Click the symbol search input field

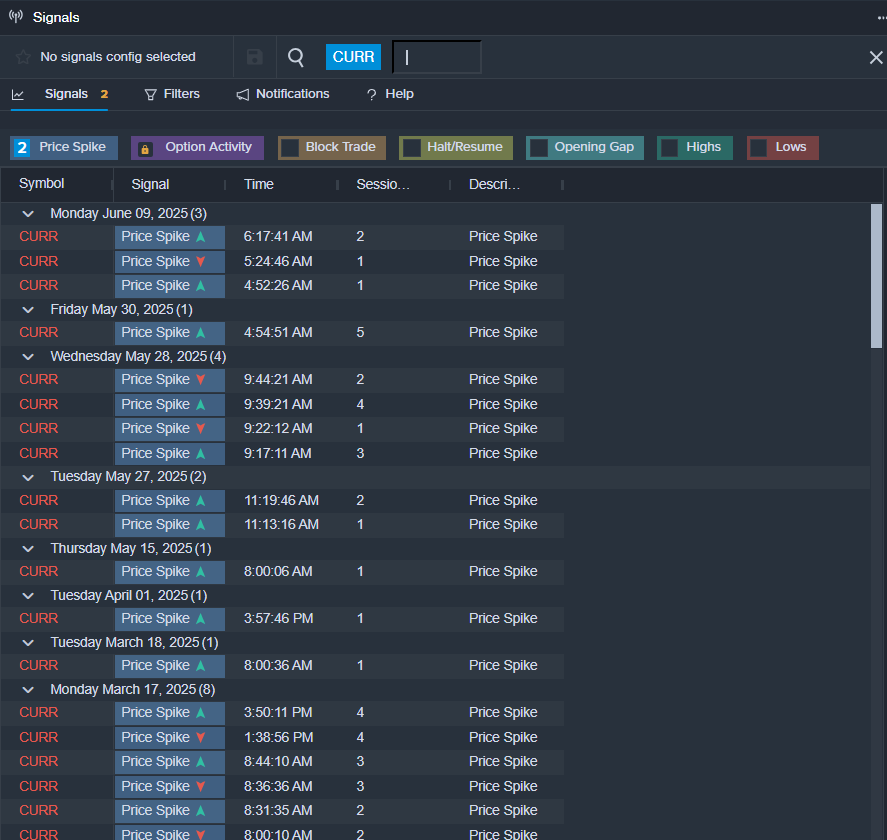[437, 57]
